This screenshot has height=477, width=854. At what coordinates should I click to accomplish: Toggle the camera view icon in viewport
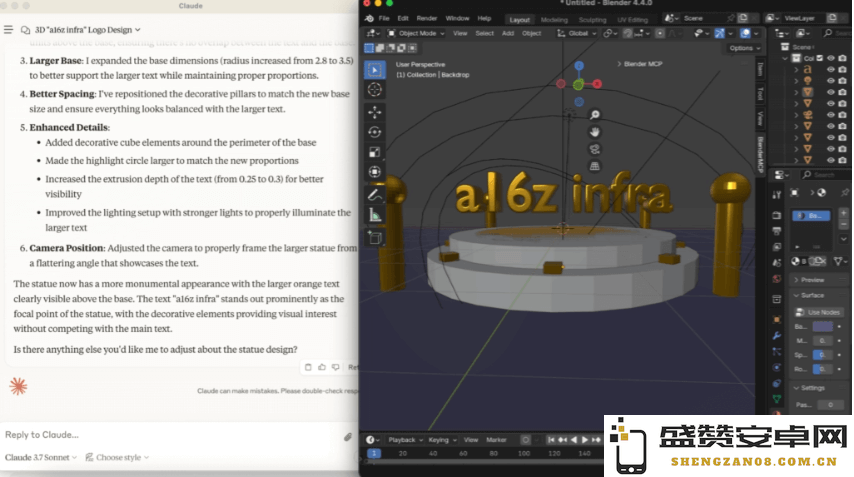pyautogui.click(x=595, y=149)
